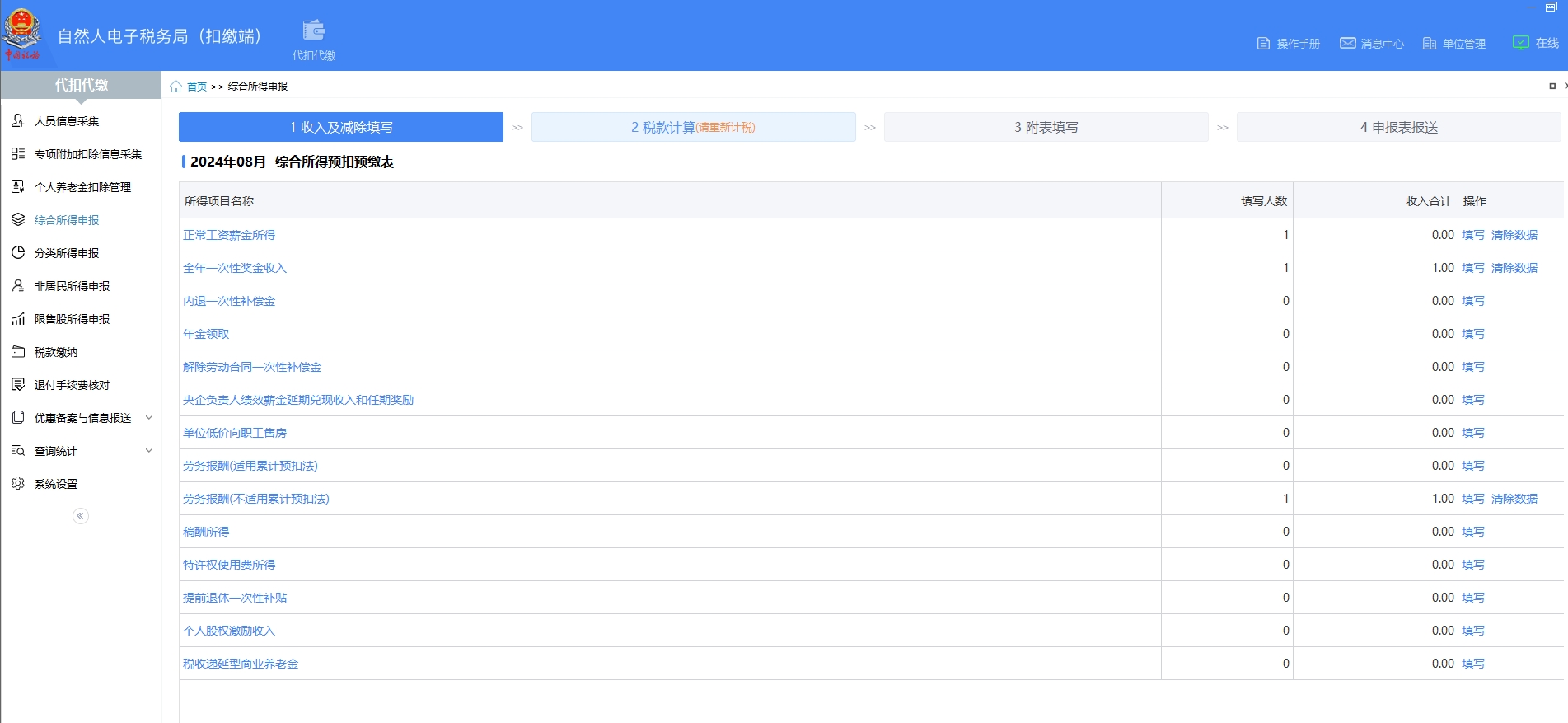This screenshot has width=1568, height=723.
Task: Expand the 优惠备案与信息报送 submenu
Action: tap(149, 418)
